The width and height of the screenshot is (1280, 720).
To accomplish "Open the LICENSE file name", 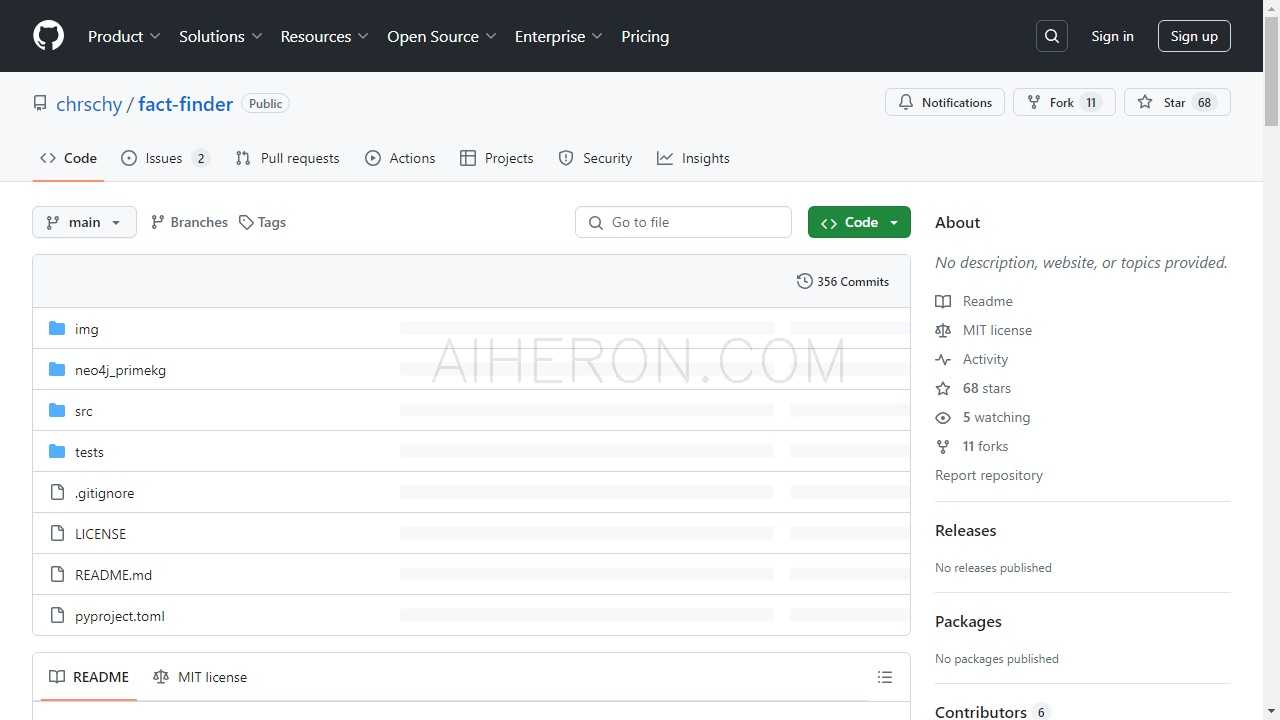I will tap(100, 534).
